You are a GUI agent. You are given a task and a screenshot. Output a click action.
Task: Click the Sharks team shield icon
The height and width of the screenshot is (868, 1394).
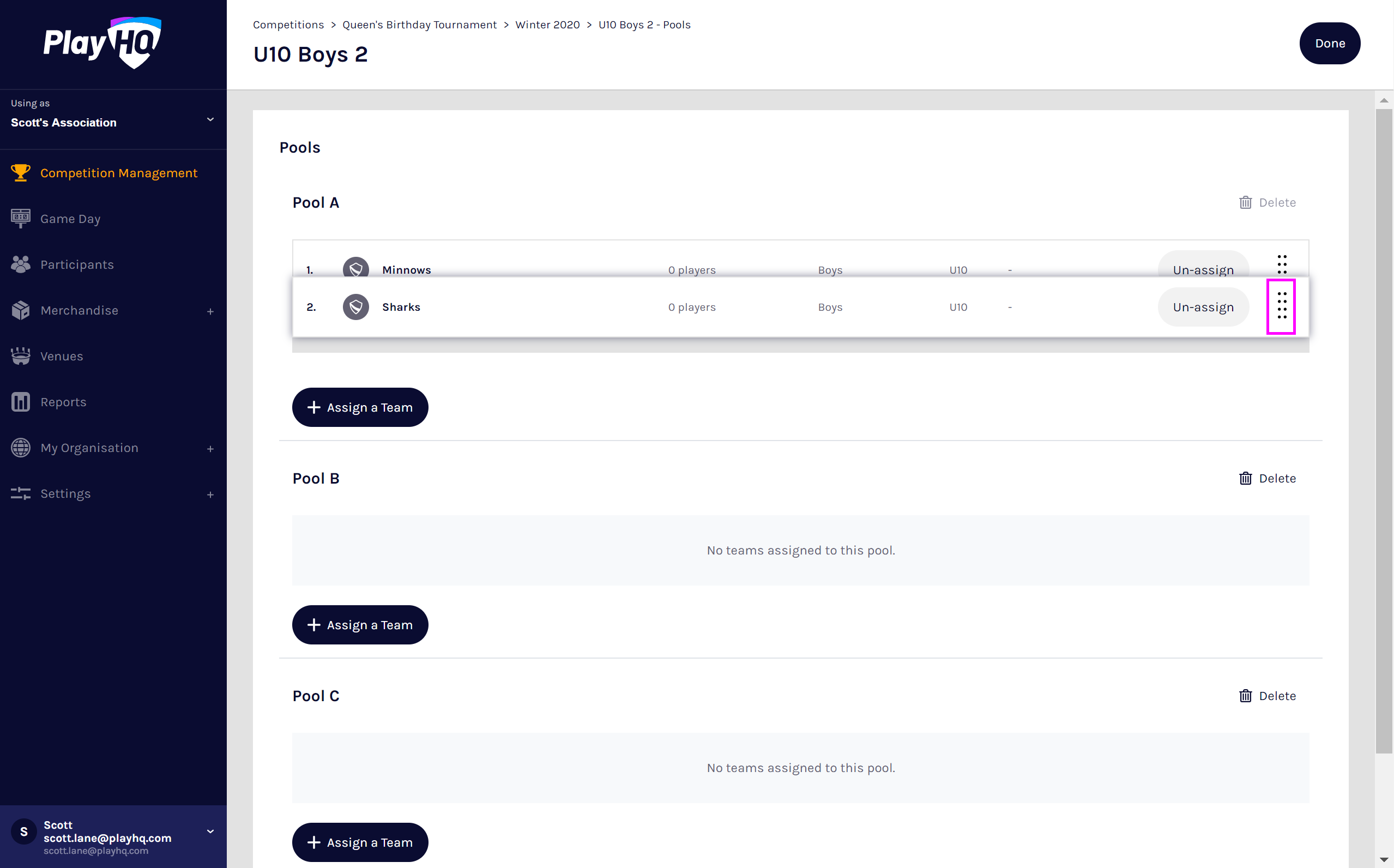point(356,307)
